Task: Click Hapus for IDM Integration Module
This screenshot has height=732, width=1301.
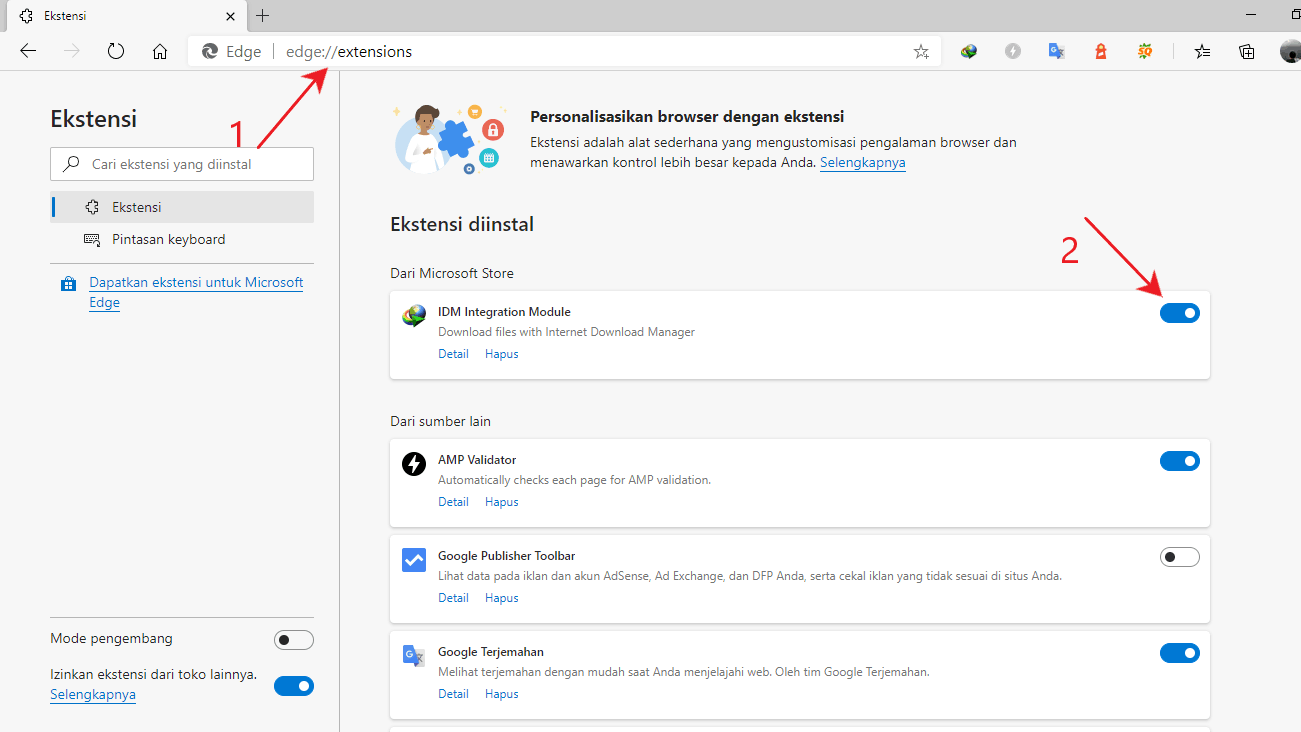Action: [x=502, y=354]
